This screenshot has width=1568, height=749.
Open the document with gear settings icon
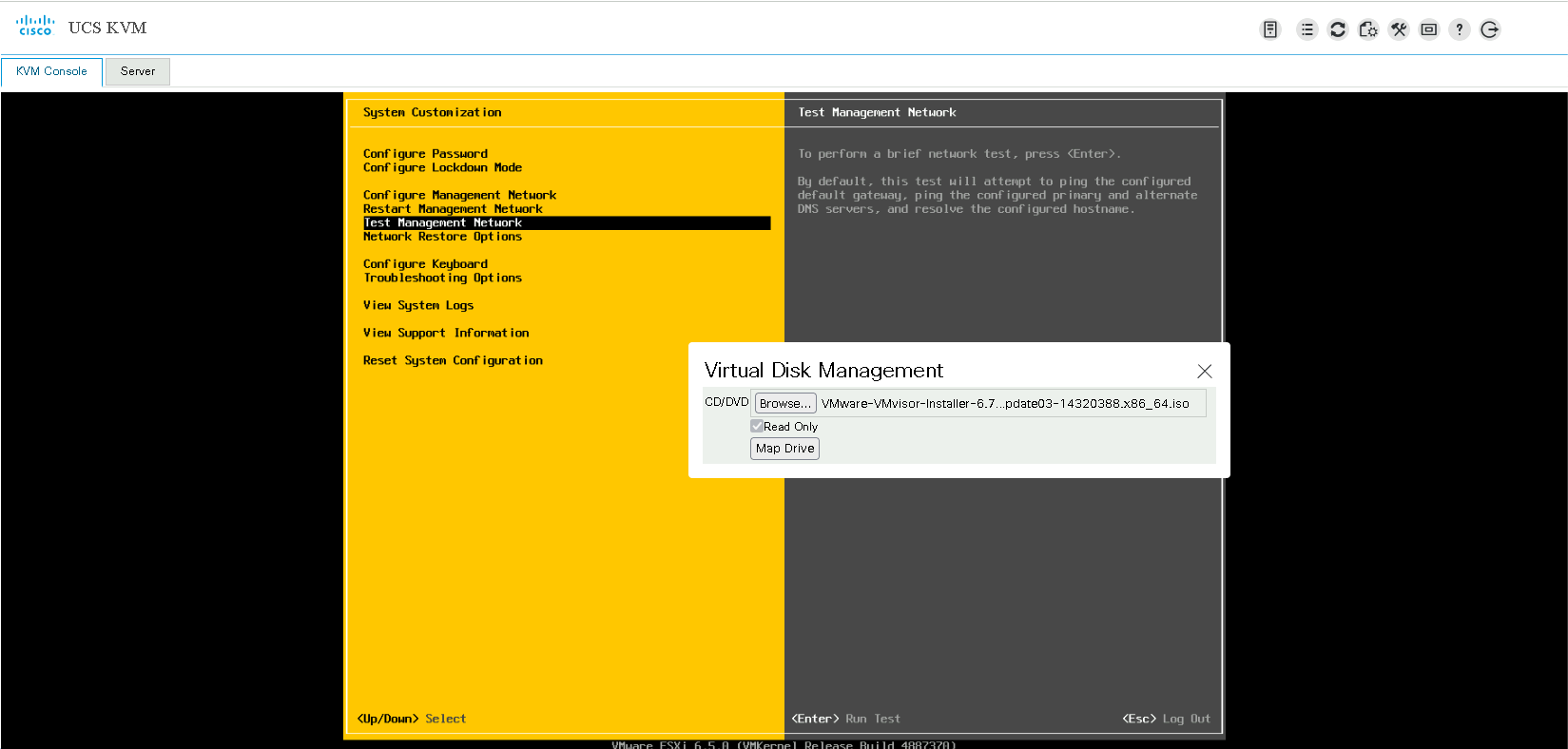1368,29
